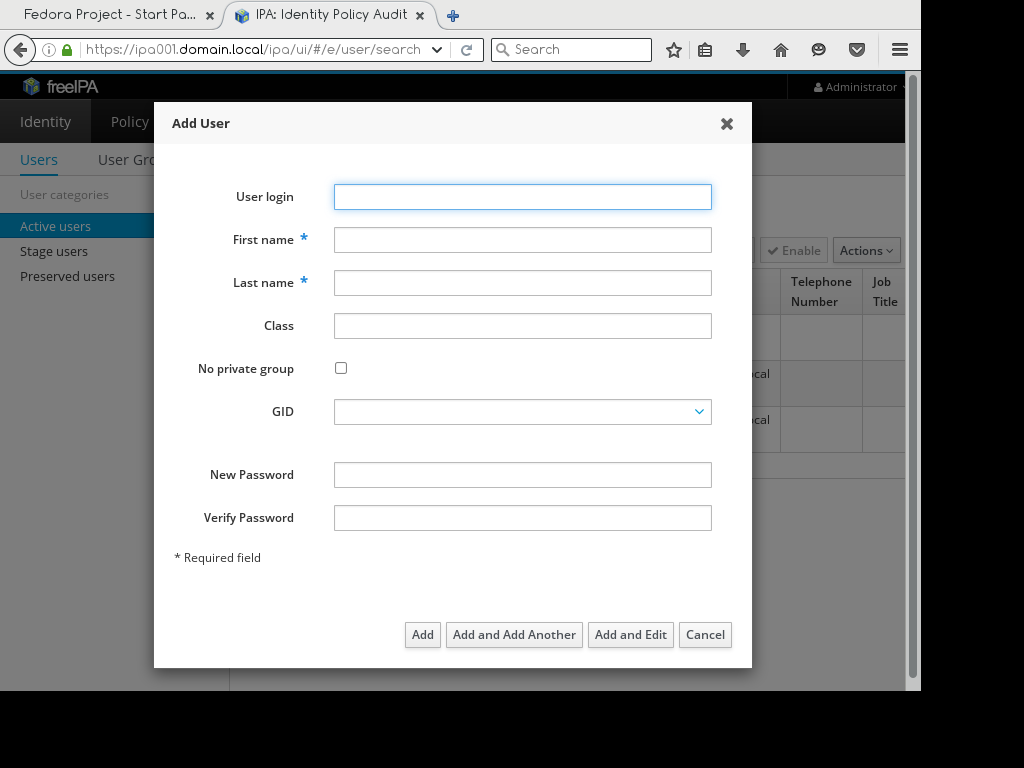Show bookmarks list icon
Viewport: 1024px width, 768px height.
(705, 50)
